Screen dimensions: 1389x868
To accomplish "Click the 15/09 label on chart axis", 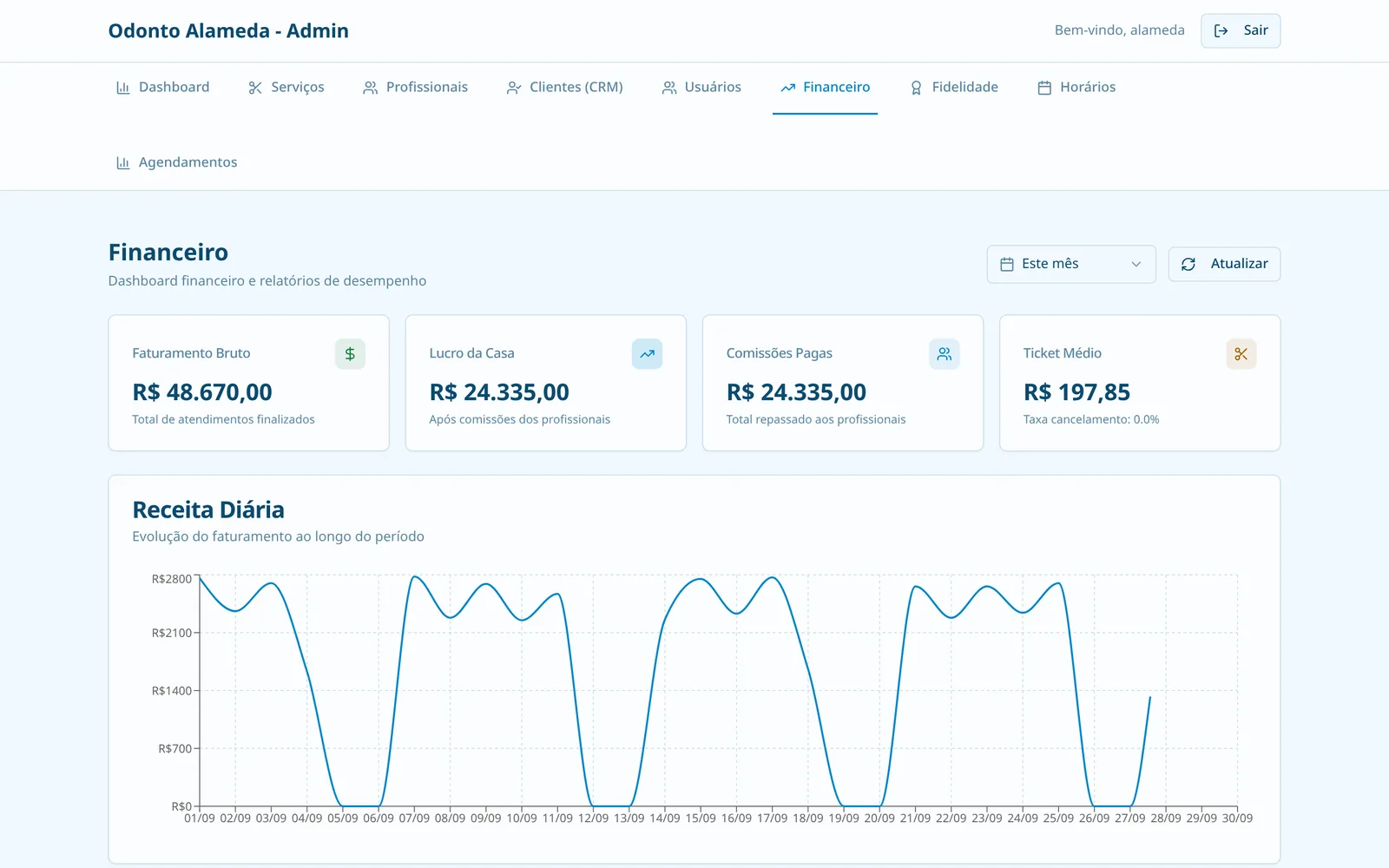I will click(x=701, y=819).
